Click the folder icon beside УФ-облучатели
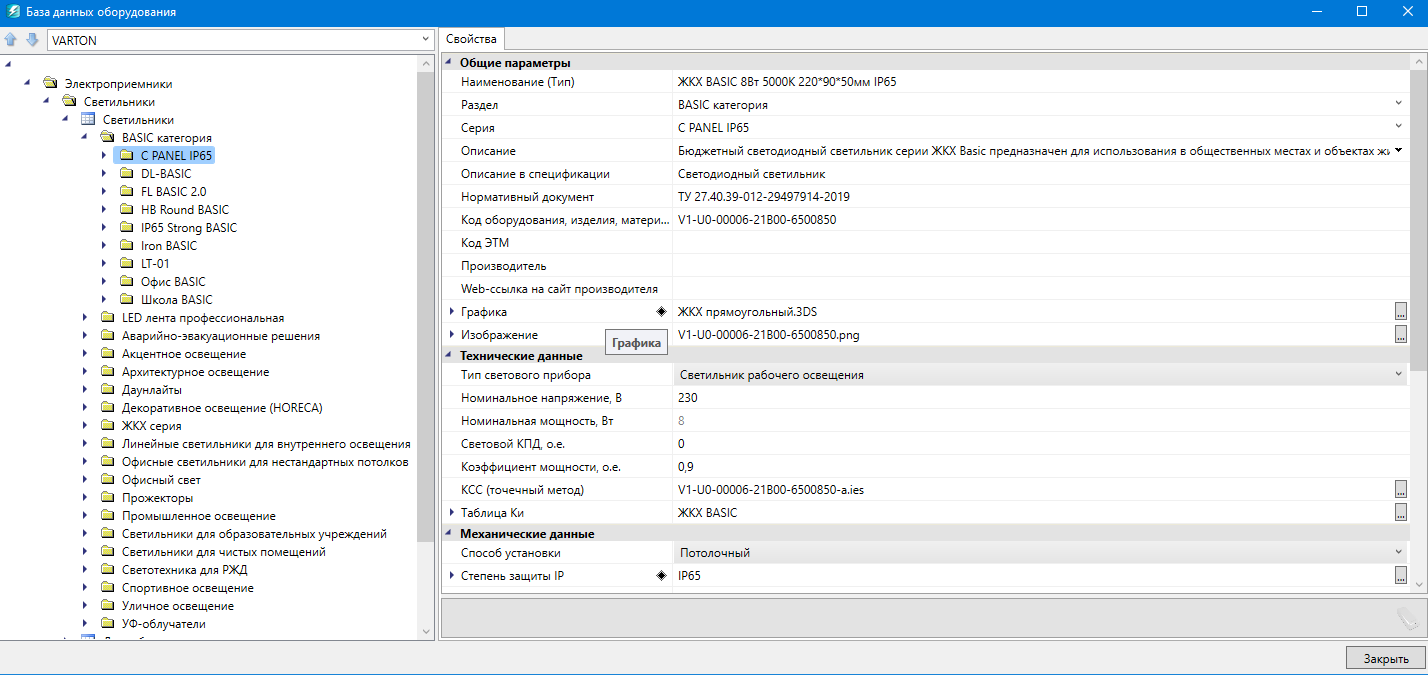This screenshot has width=1428, height=675. (x=108, y=624)
